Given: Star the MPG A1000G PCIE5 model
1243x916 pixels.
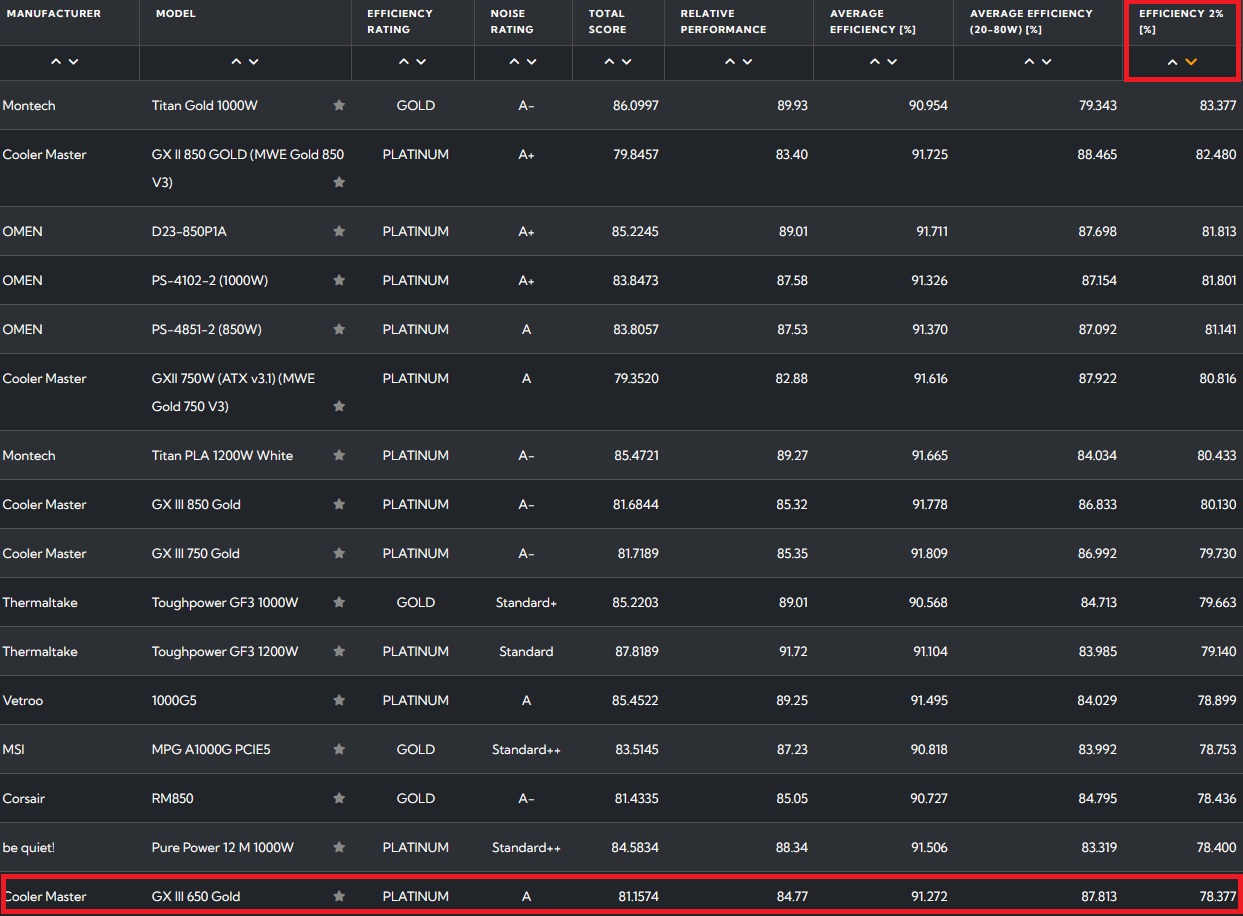Looking at the screenshot, I should tap(339, 749).
